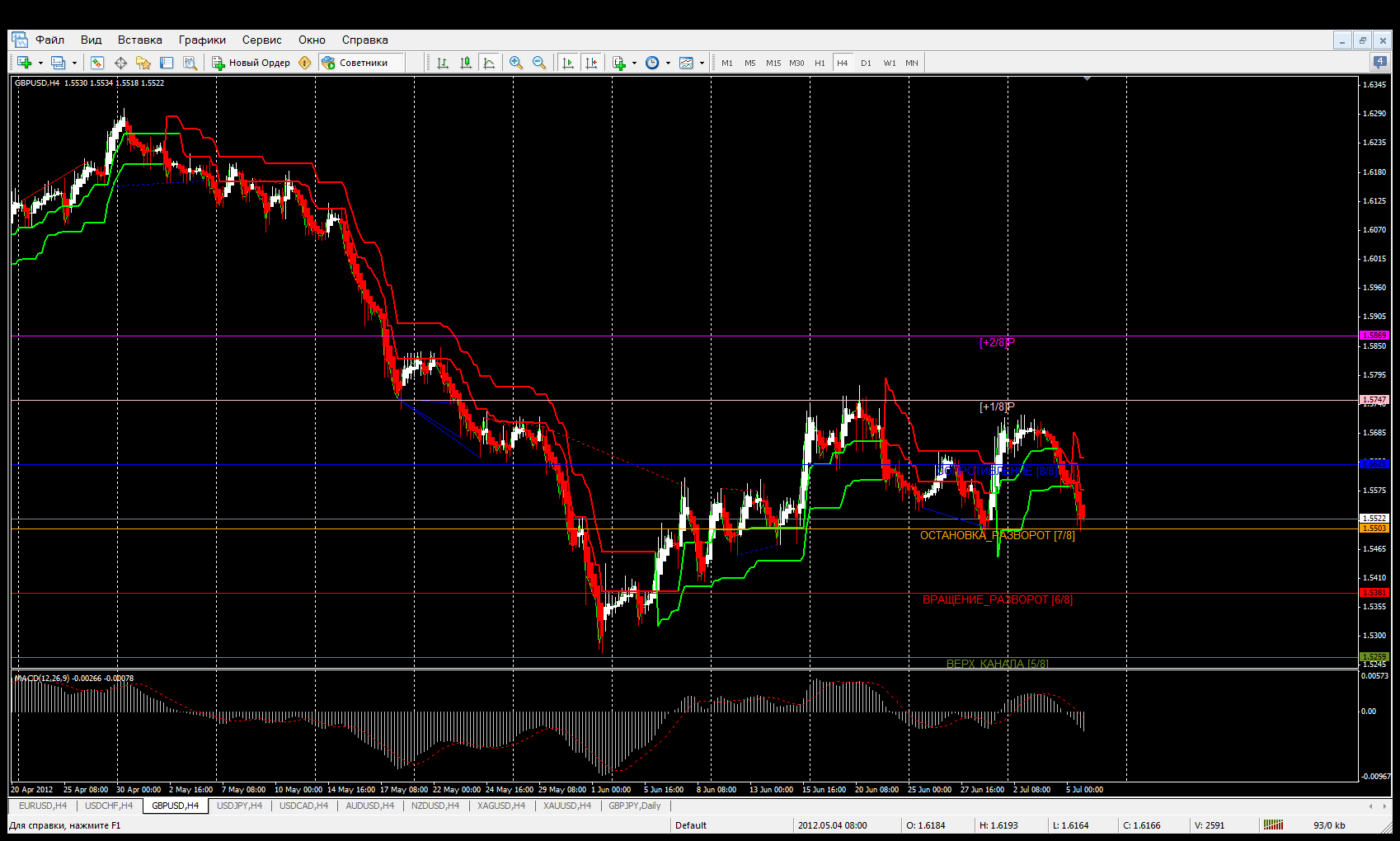Toggle chart auto scroll
The image size is (1400, 841).
tap(568, 63)
